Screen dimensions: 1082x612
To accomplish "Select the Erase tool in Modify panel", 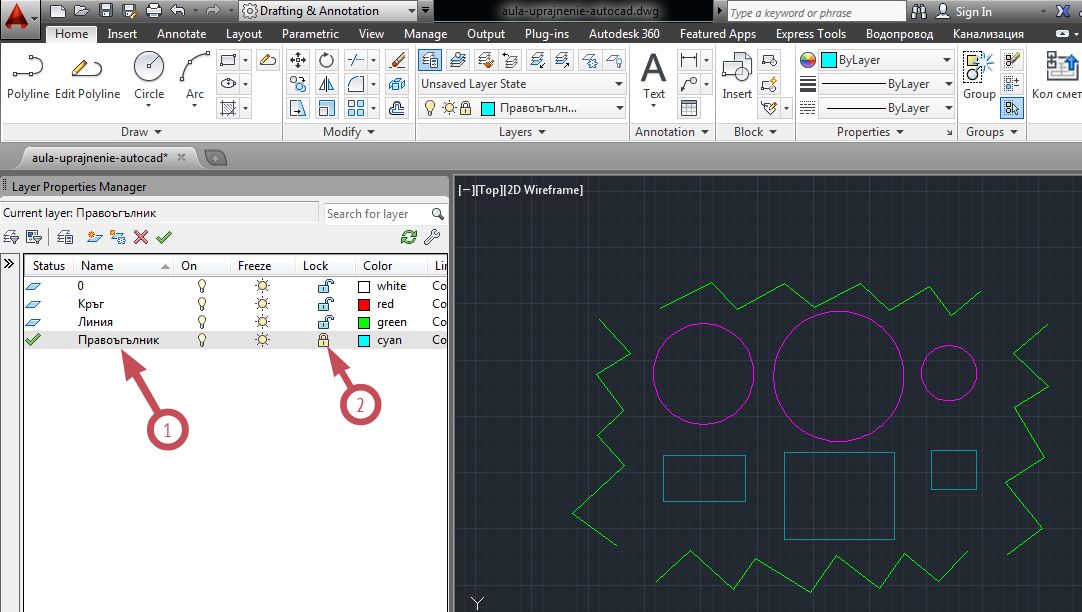I will point(397,60).
